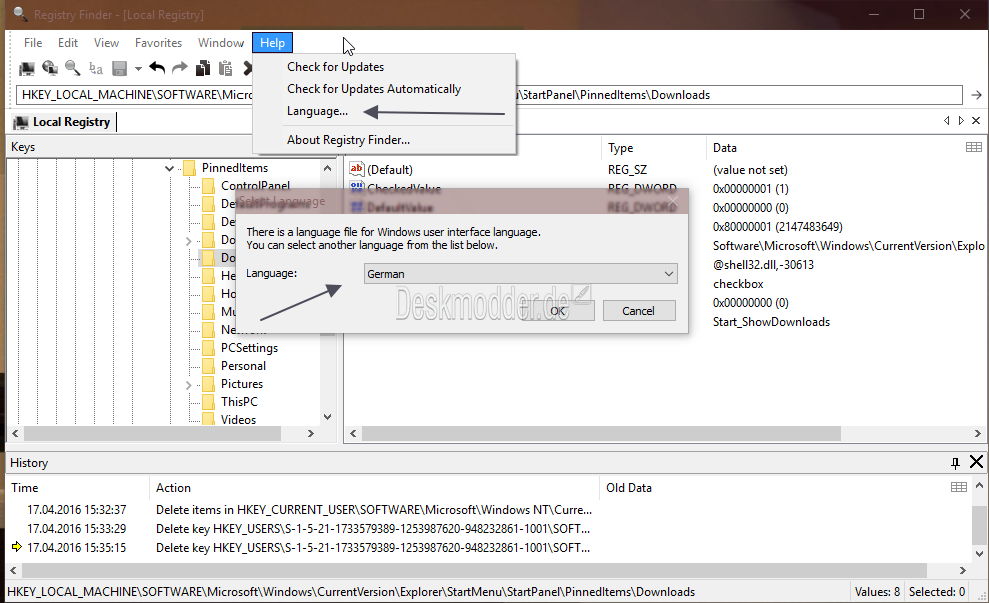This screenshot has height=603, width=989.
Task: Collapse the PinnedItems tree node
Action: pos(169,168)
